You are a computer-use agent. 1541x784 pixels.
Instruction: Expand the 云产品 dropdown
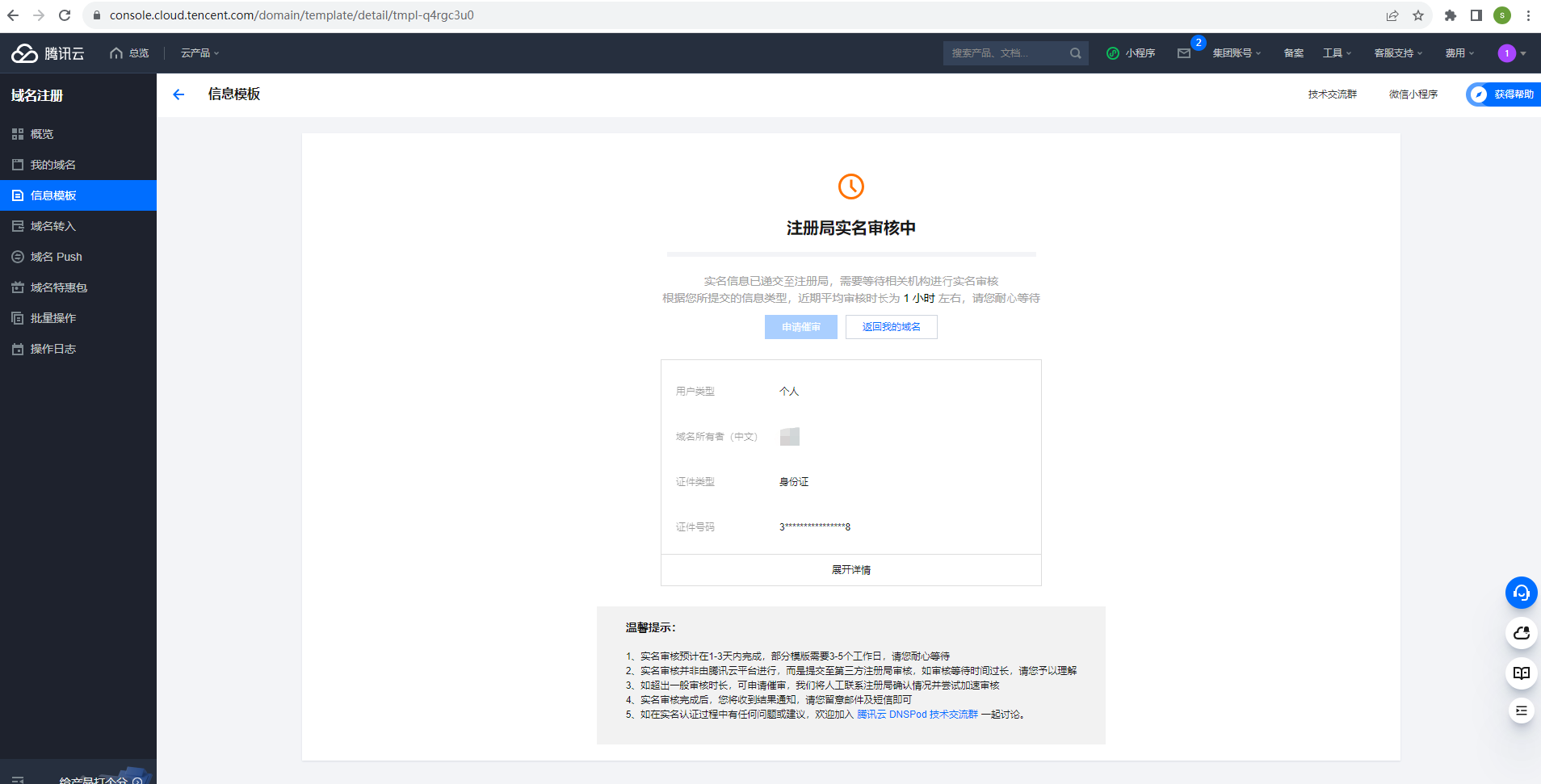[199, 53]
